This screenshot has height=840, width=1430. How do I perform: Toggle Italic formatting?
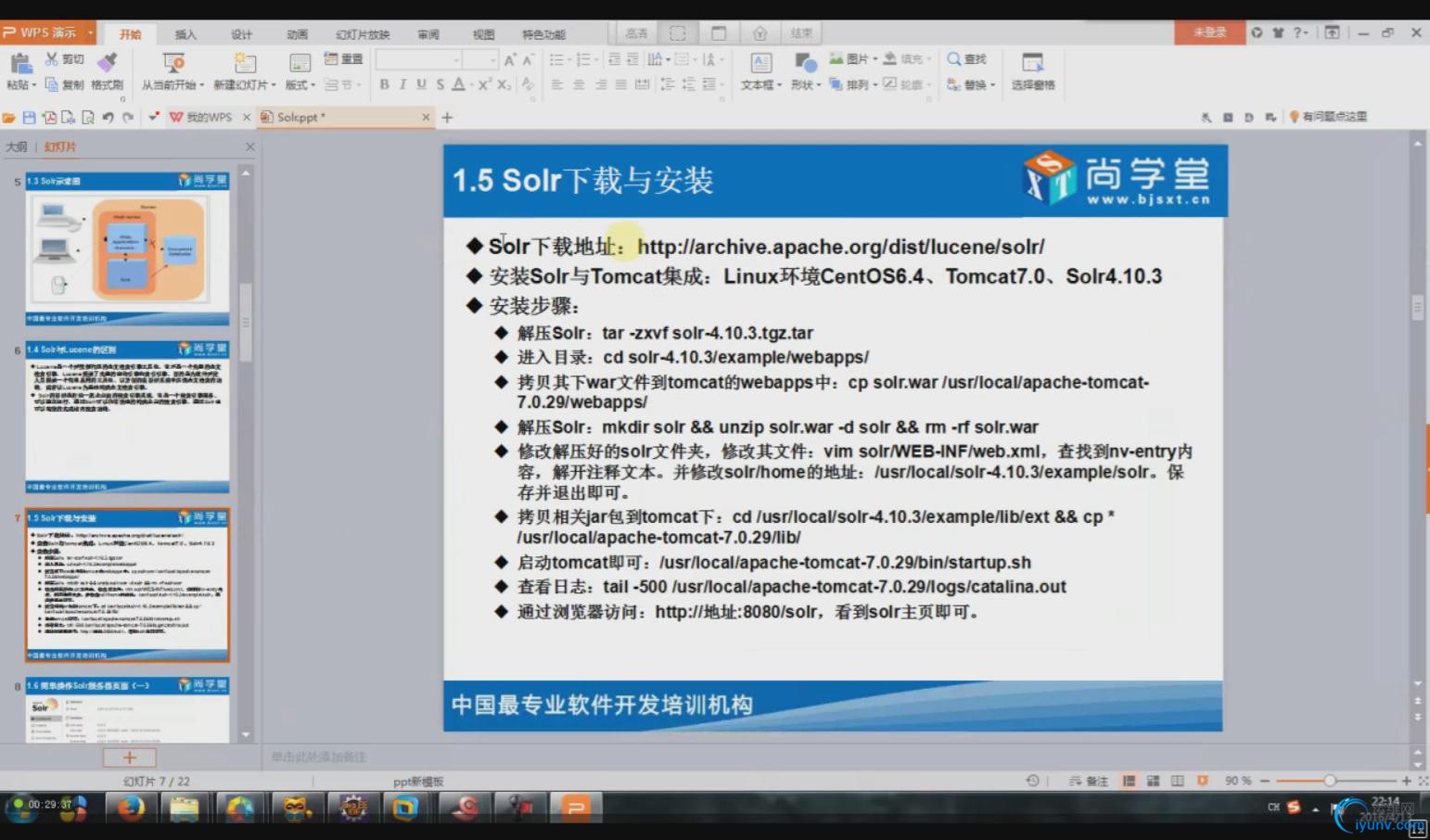pyautogui.click(x=402, y=84)
